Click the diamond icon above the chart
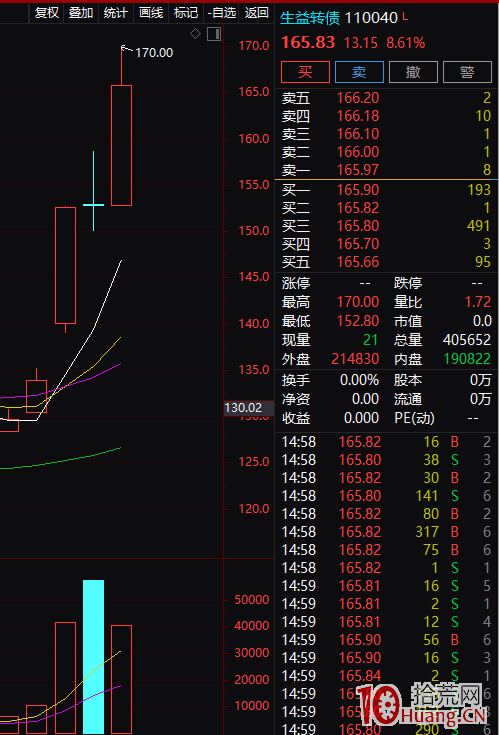This screenshot has width=499, height=735. 195,34
